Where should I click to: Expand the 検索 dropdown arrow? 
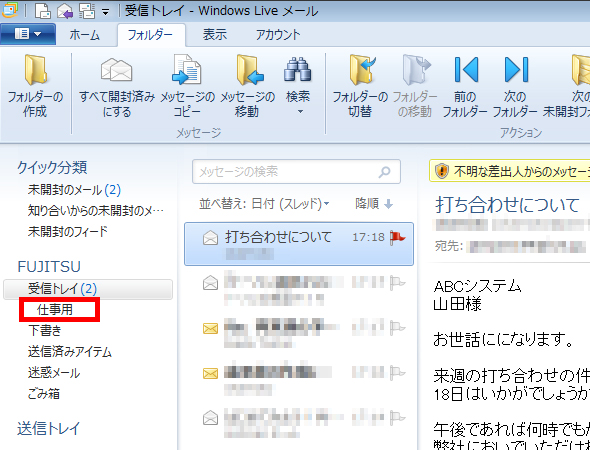(x=300, y=111)
